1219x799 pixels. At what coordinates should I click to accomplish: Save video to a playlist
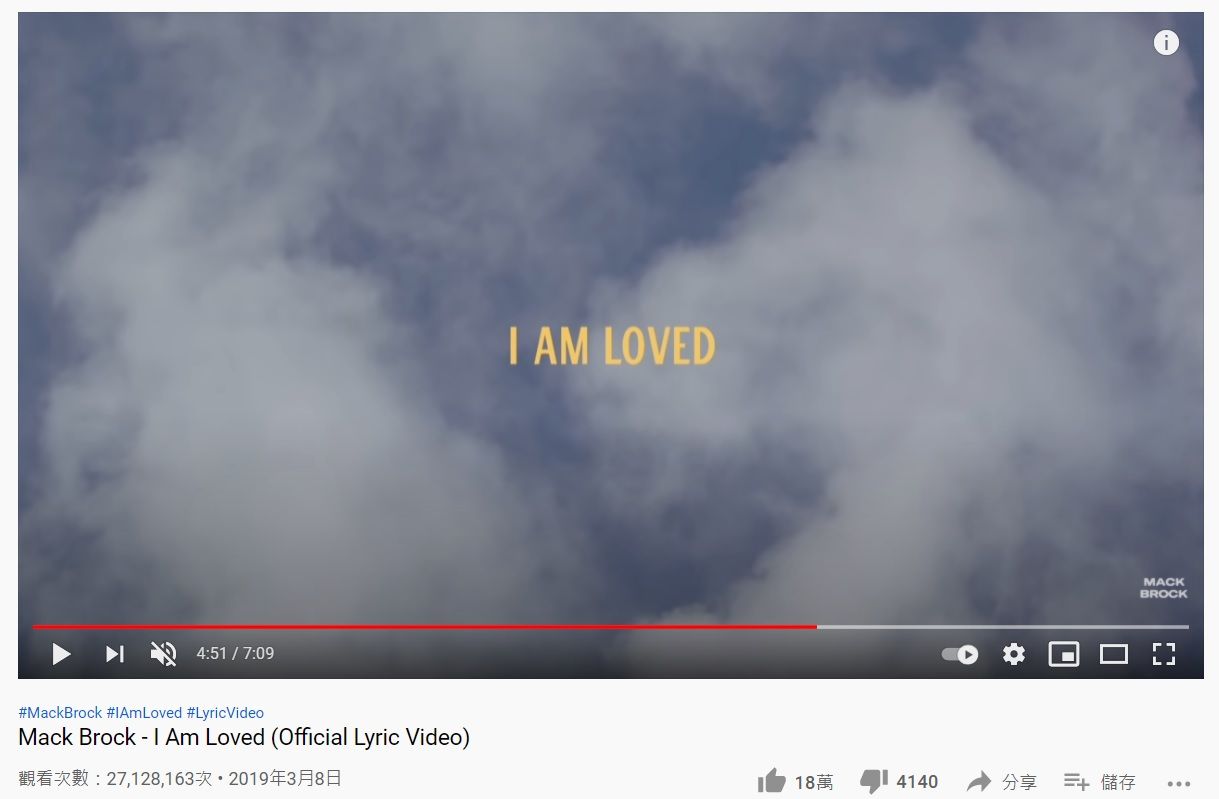(x=1099, y=781)
